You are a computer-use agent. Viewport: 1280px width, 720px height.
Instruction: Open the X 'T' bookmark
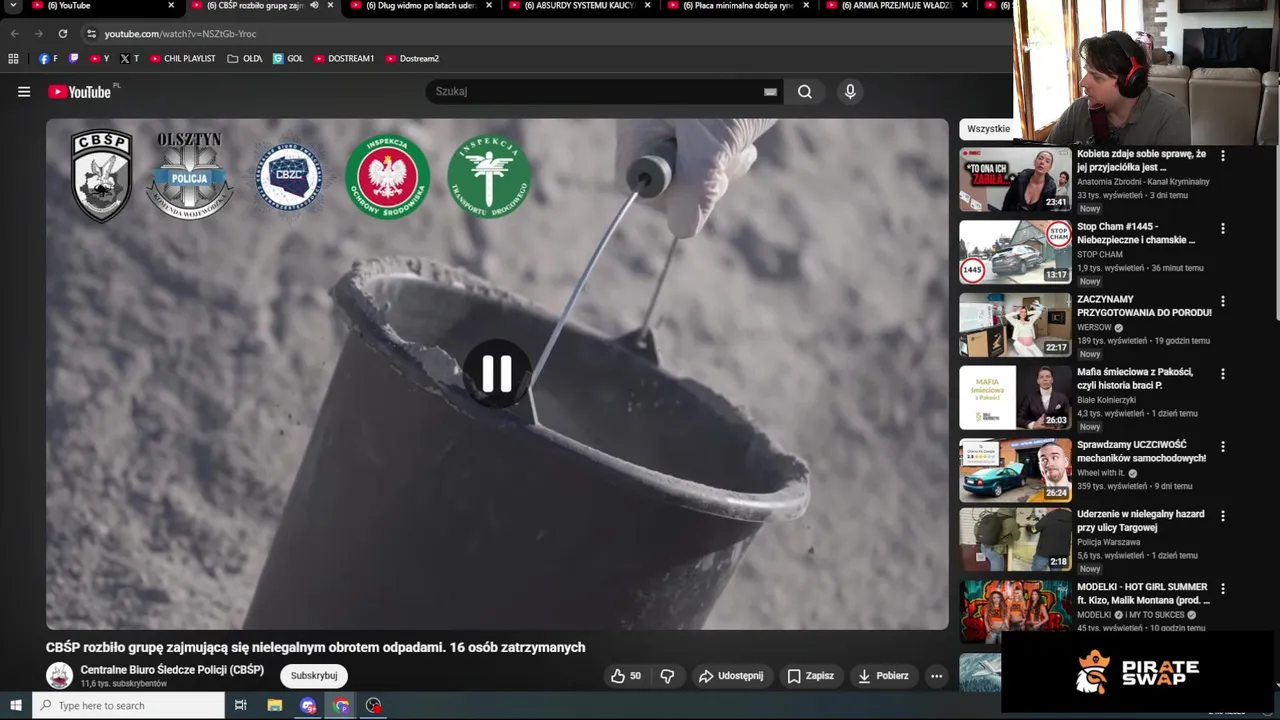click(129, 59)
